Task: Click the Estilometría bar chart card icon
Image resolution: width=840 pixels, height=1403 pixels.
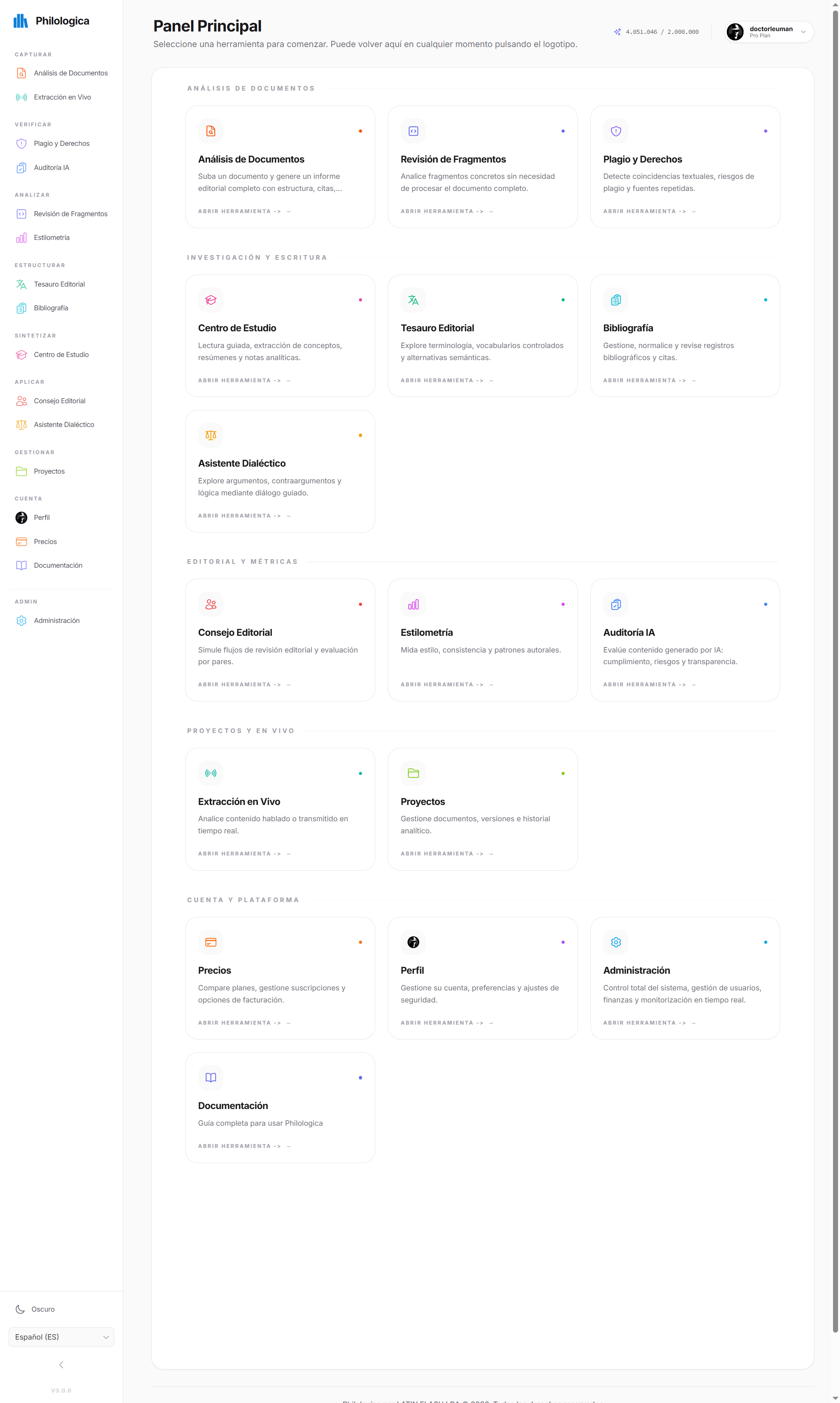Action: coord(413,604)
